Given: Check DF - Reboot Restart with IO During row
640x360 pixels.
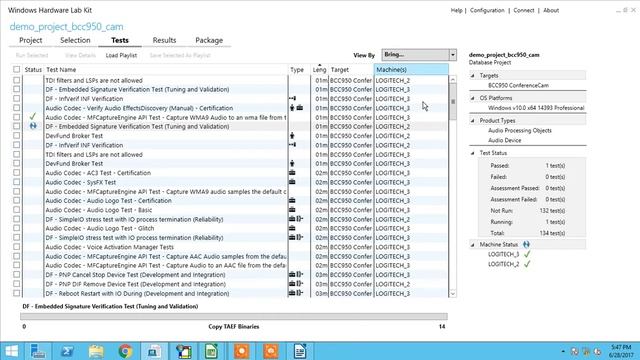Looking at the screenshot, I should click(x=16, y=293).
